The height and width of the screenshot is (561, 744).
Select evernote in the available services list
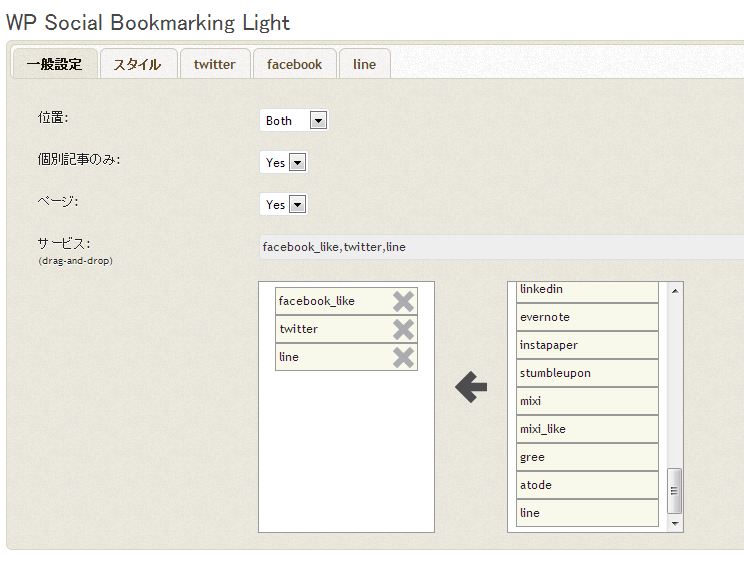pyautogui.click(x=587, y=317)
